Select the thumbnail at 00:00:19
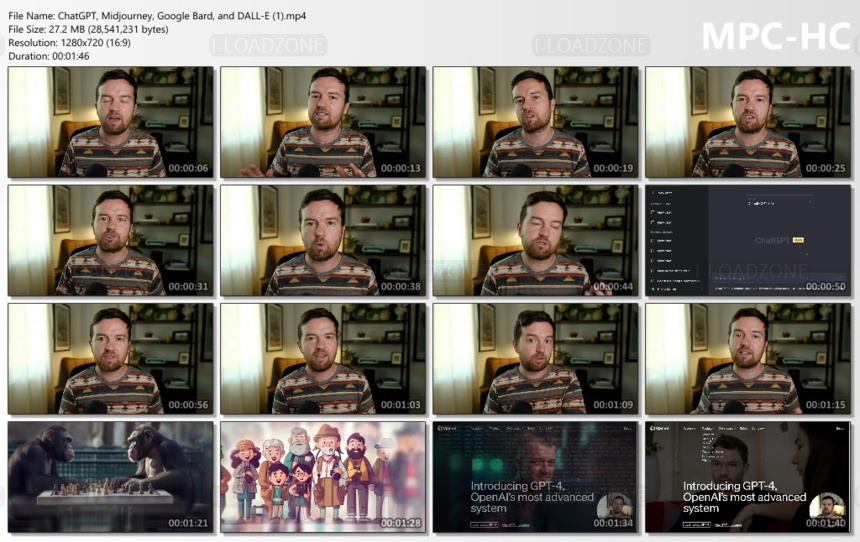This screenshot has height=542, width=860. click(x=535, y=122)
